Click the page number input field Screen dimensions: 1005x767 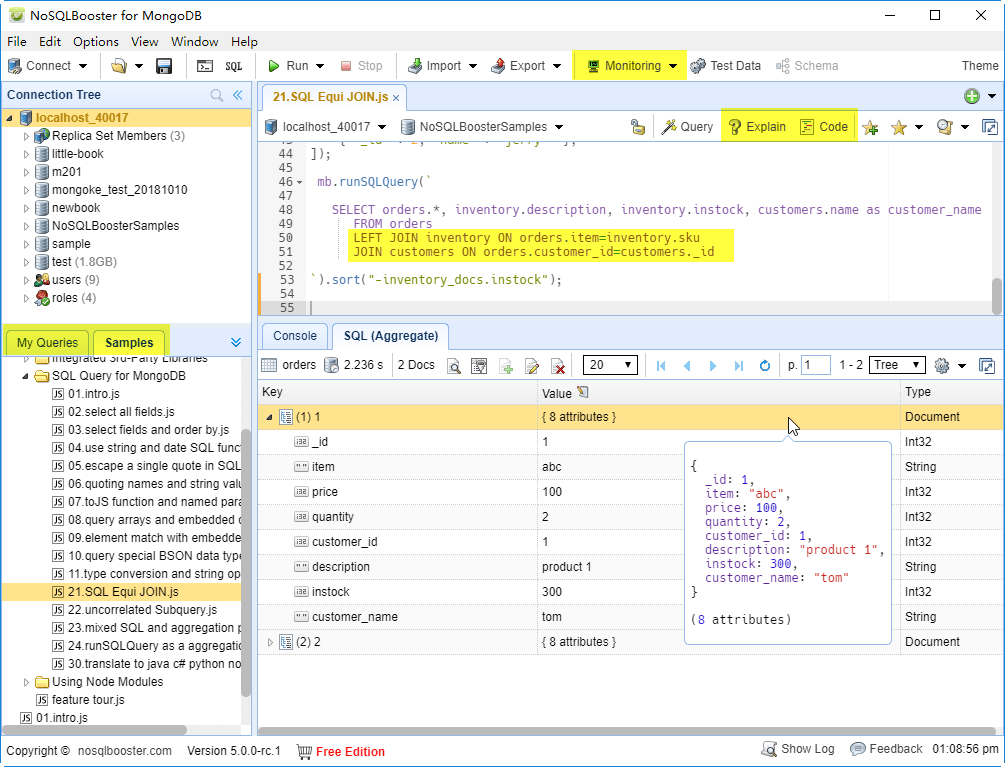tap(815, 365)
